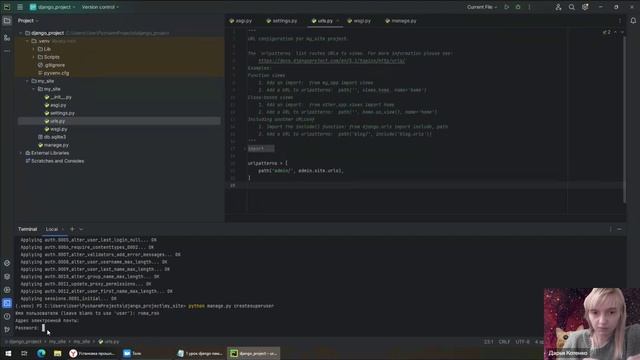The image size is (640, 360).
Task: Open more run actions menu
Action: click(x=529, y=7)
